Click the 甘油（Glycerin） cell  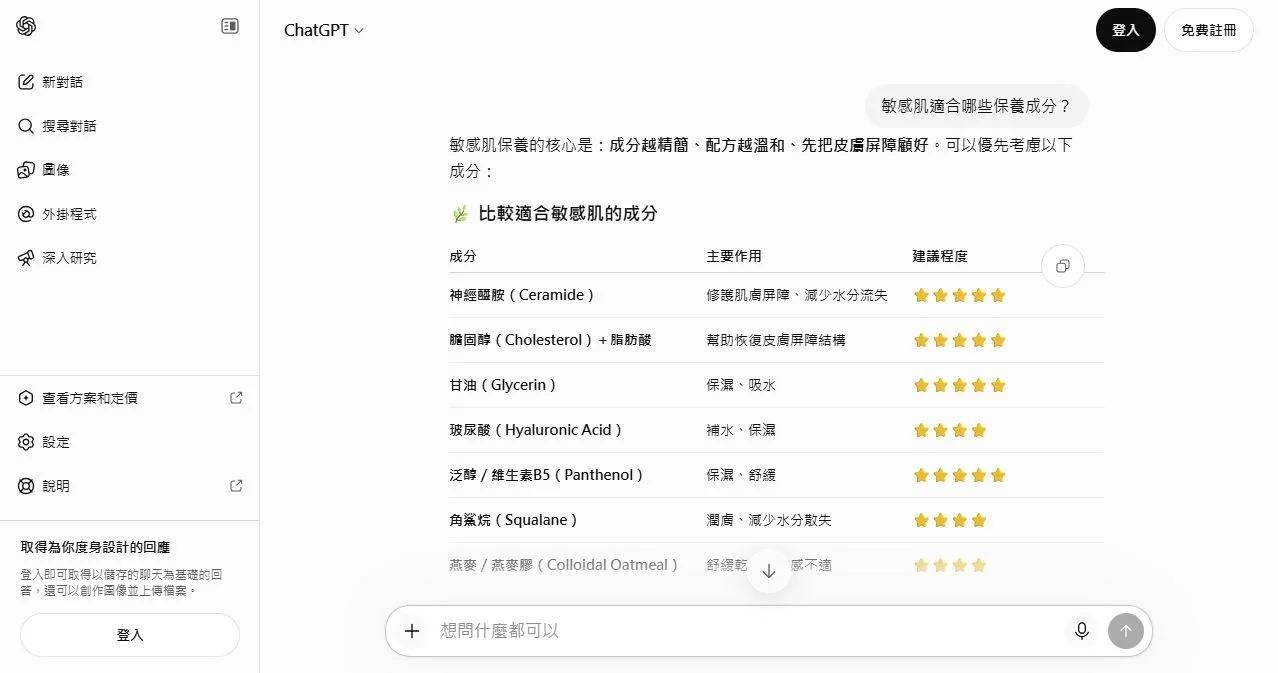click(503, 385)
